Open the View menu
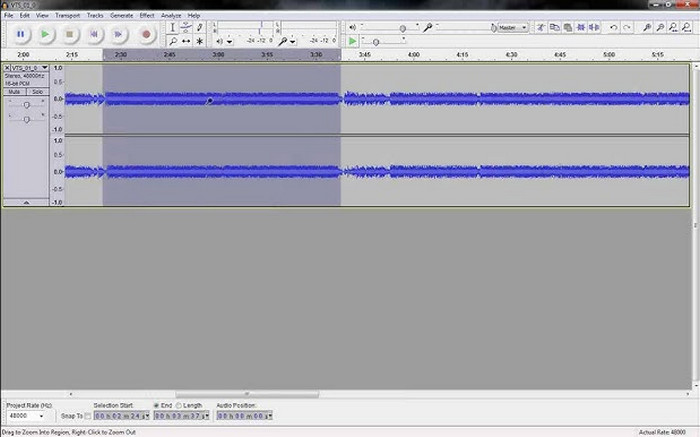Screen dimensions: 700x437 tap(42, 15)
